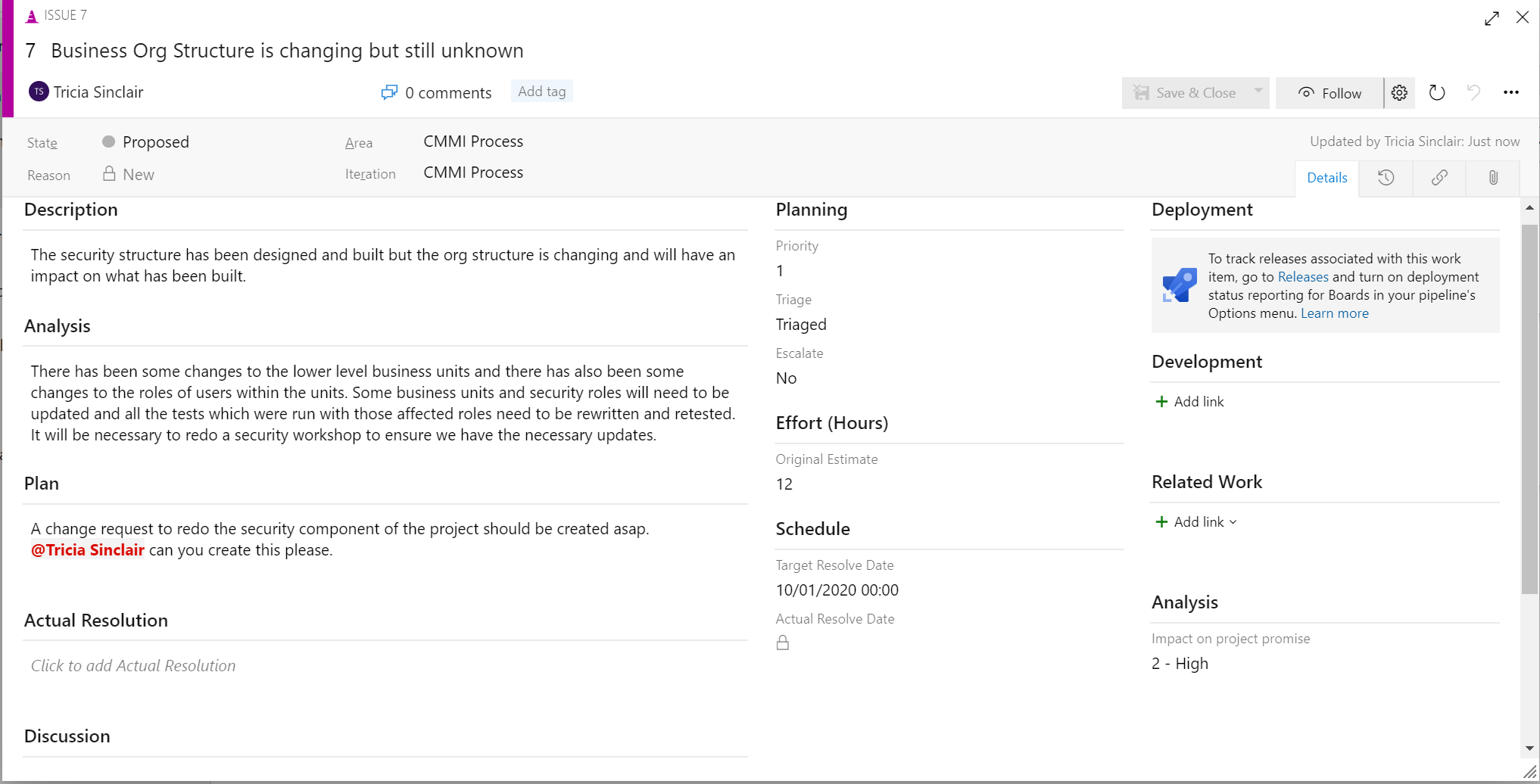The image size is (1540, 784).
Task: Select the Details tab
Action: 1326,177
